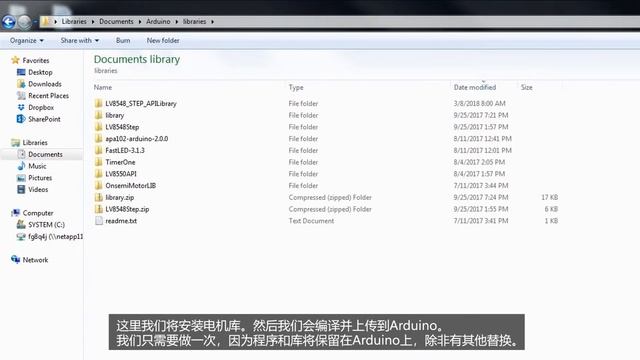Viewport: 640px width, 360px height.
Task: Click the Desktop icon in sidebar
Action: pyautogui.click(x=21, y=72)
